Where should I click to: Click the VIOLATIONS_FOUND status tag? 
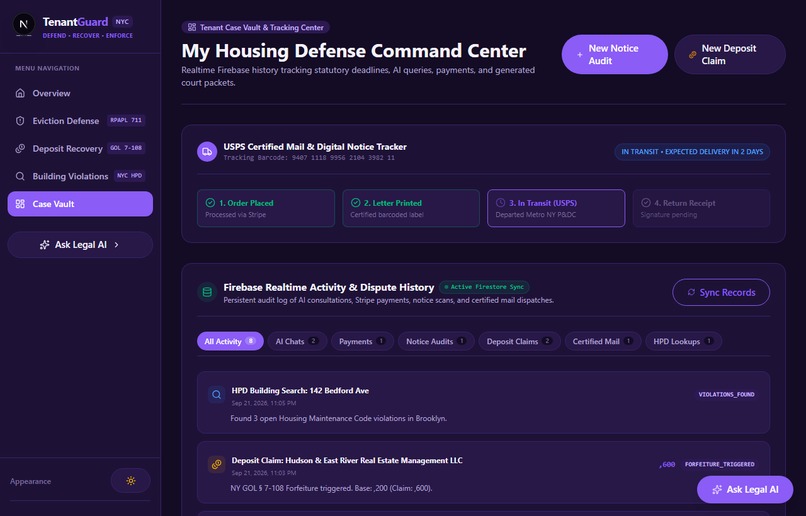[726, 395]
